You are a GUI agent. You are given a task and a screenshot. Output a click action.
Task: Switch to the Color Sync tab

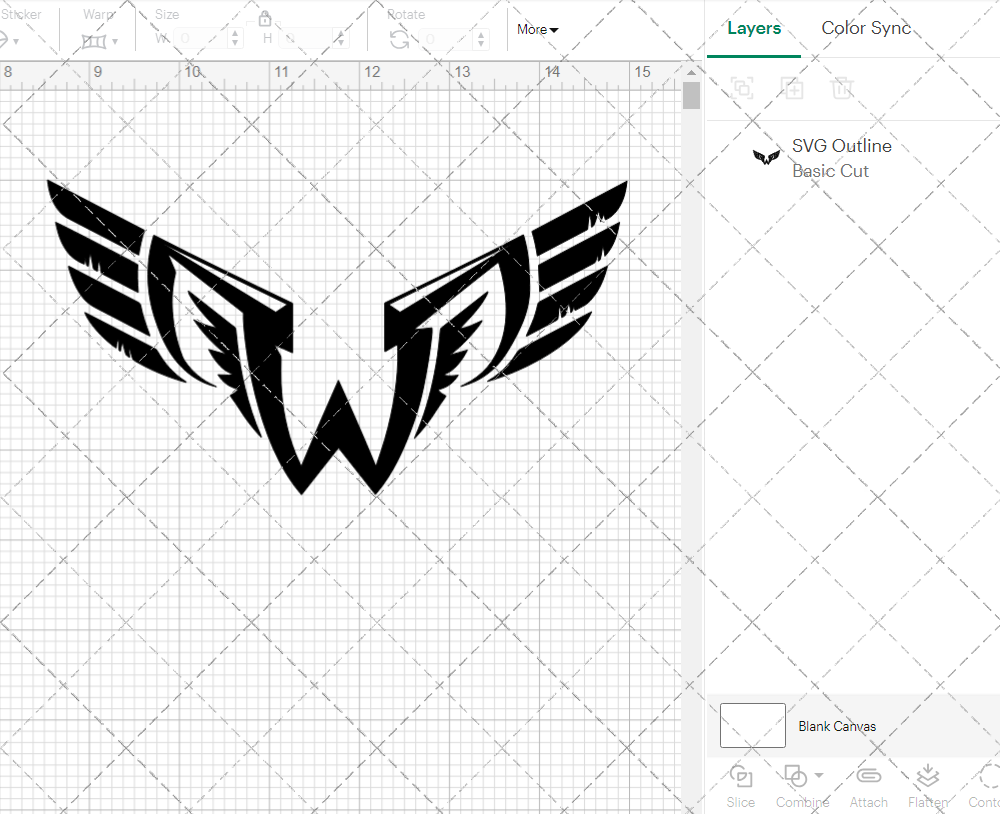pyautogui.click(x=866, y=28)
